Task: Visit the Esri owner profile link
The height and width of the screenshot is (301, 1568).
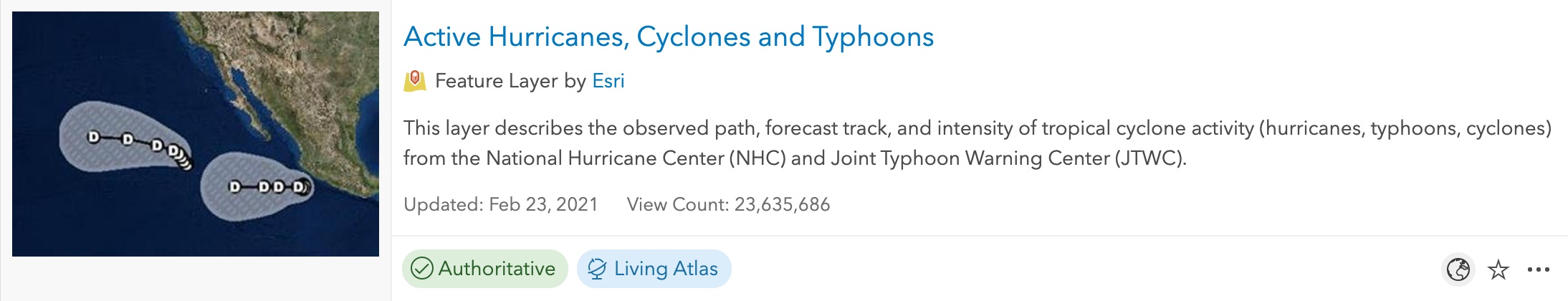Action: pos(608,81)
